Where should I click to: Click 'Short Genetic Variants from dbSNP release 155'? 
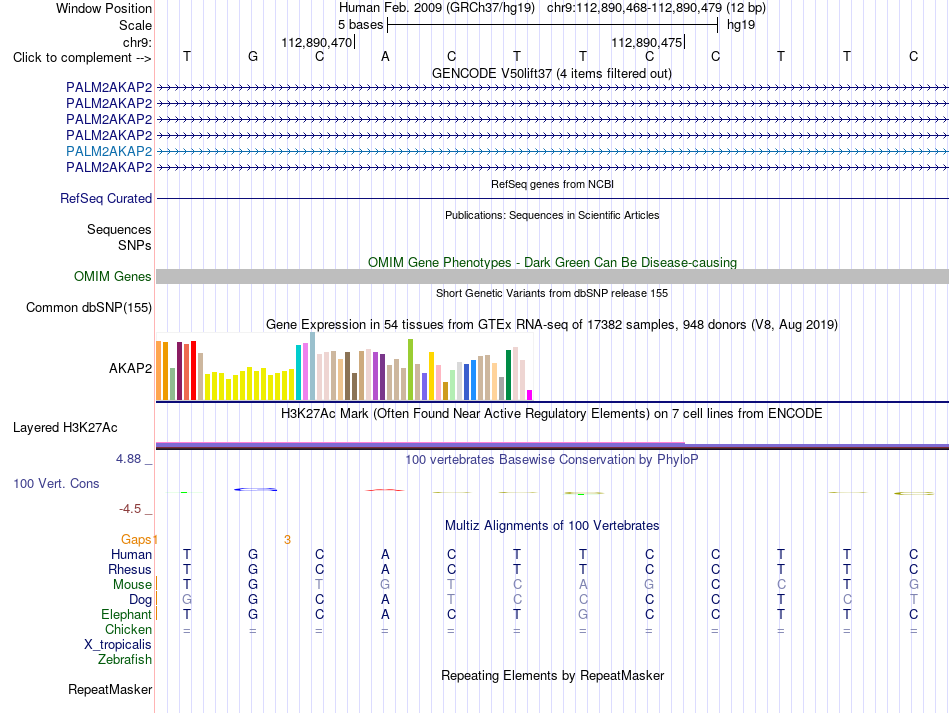point(552,293)
